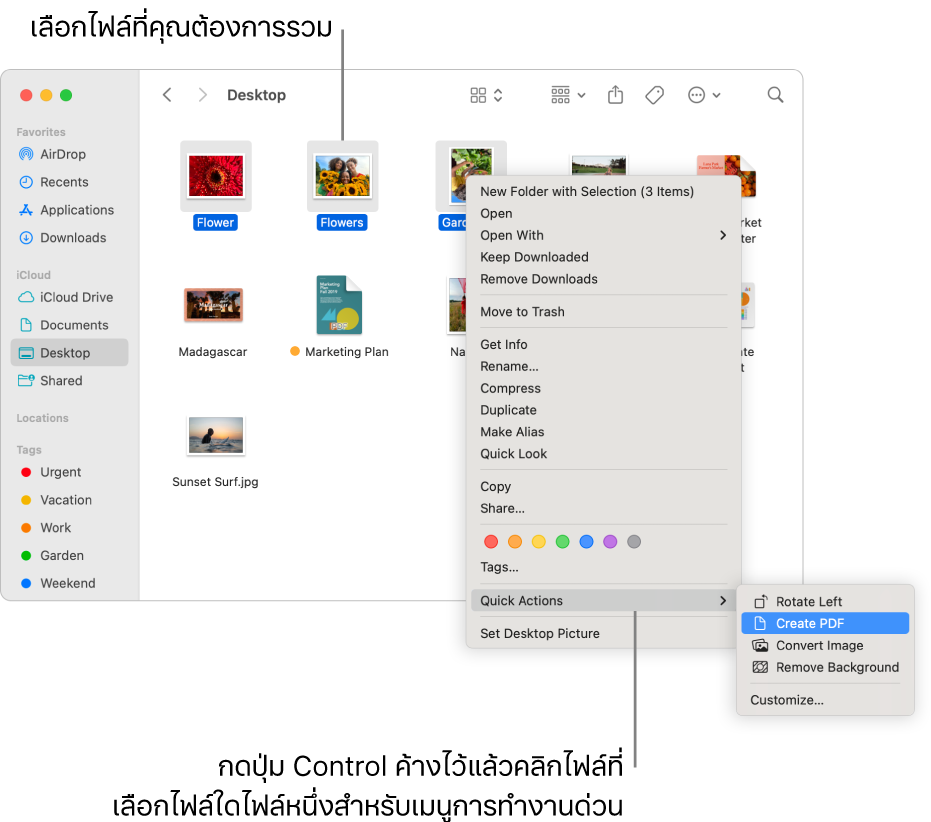
Task: Select the Sunset Surf.jpg thumbnail
Action: tap(216, 436)
